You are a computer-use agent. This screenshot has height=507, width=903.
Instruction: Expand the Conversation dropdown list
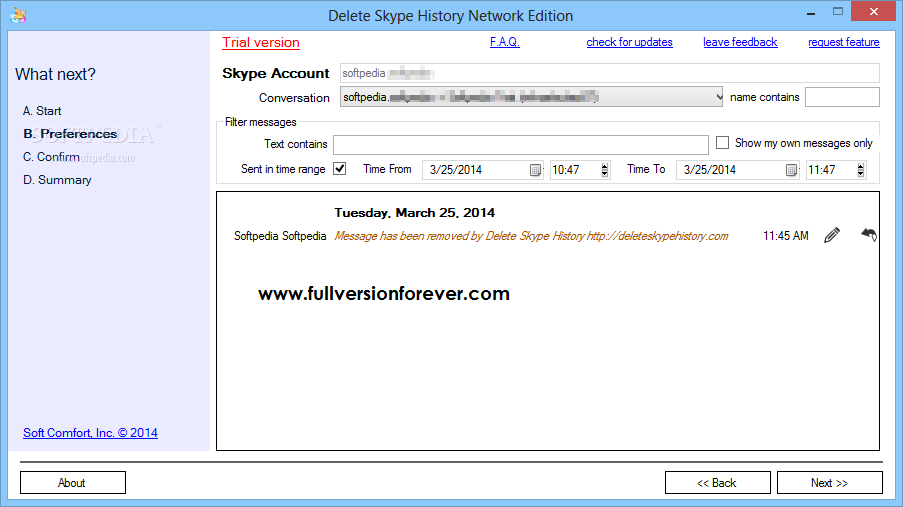[x=718, y=97]
